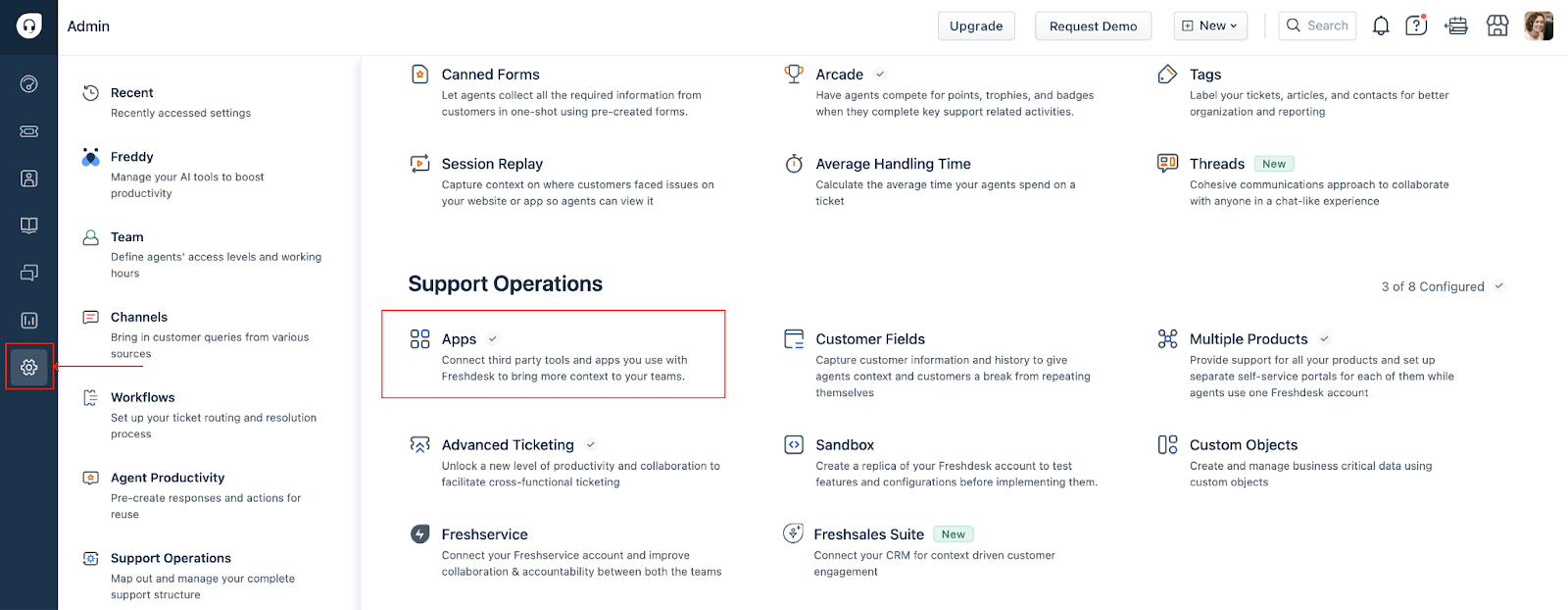Open the Solutions book icon in sidebar
The height and width of the screenshot is (610, 1568).
(x=29, y=226)
